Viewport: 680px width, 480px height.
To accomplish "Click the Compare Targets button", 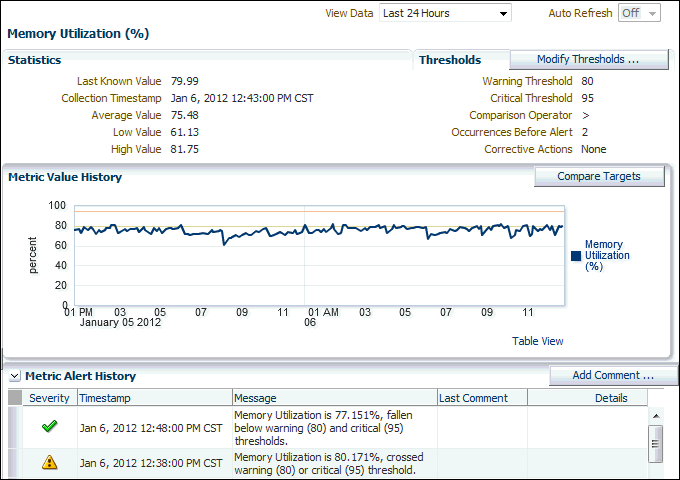I will [599, 177].
